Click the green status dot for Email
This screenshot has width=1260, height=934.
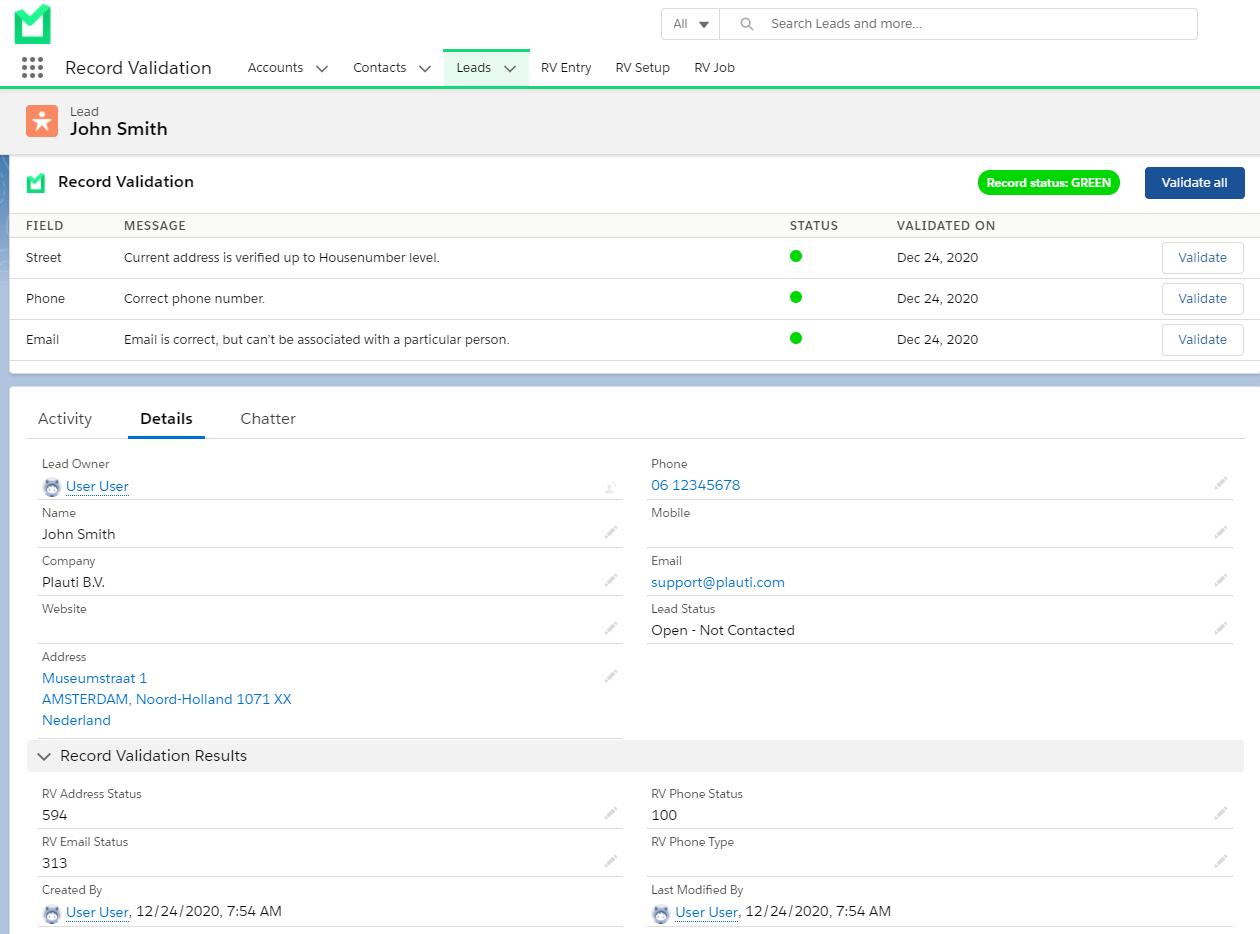coord(796,338)
